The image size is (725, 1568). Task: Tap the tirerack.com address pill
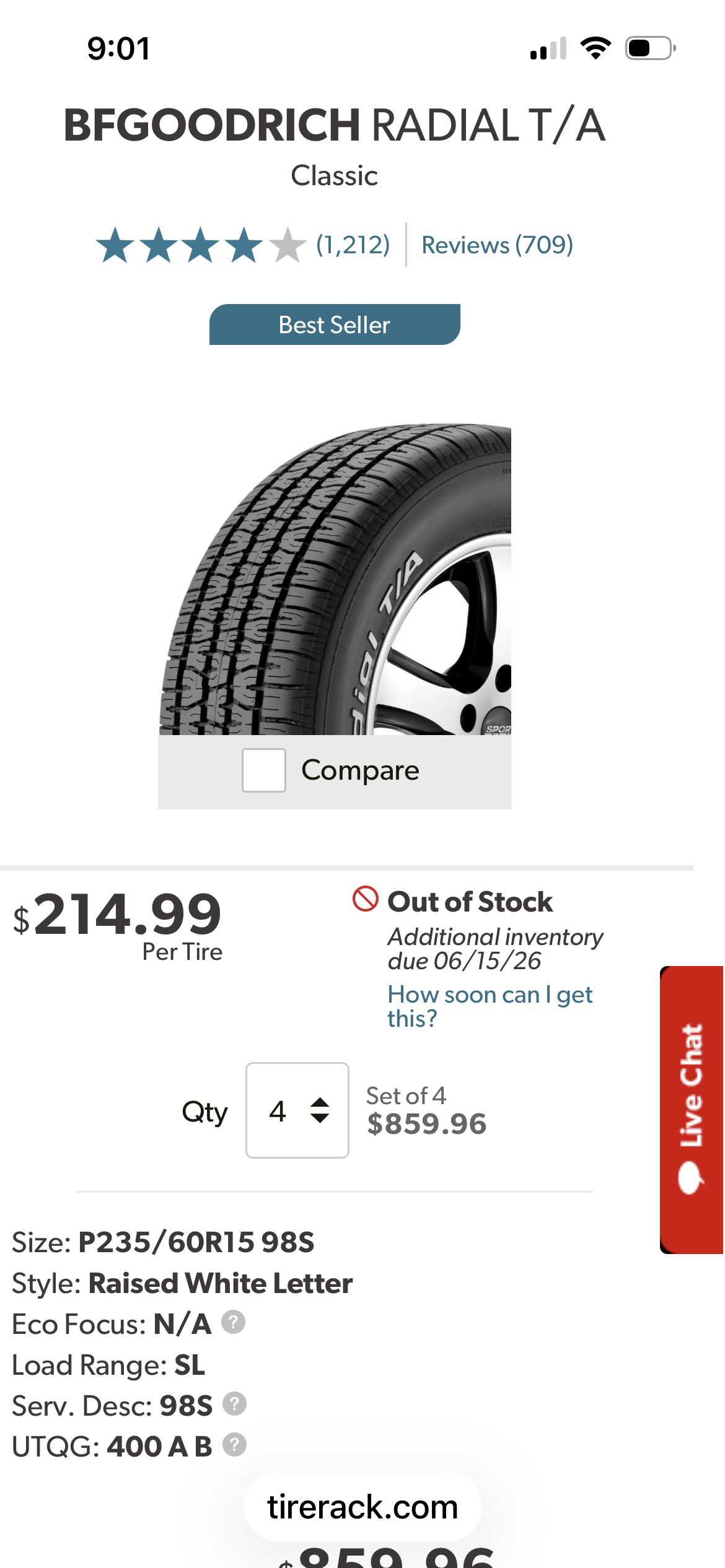pyautogui.click(x=362, y=1507)
